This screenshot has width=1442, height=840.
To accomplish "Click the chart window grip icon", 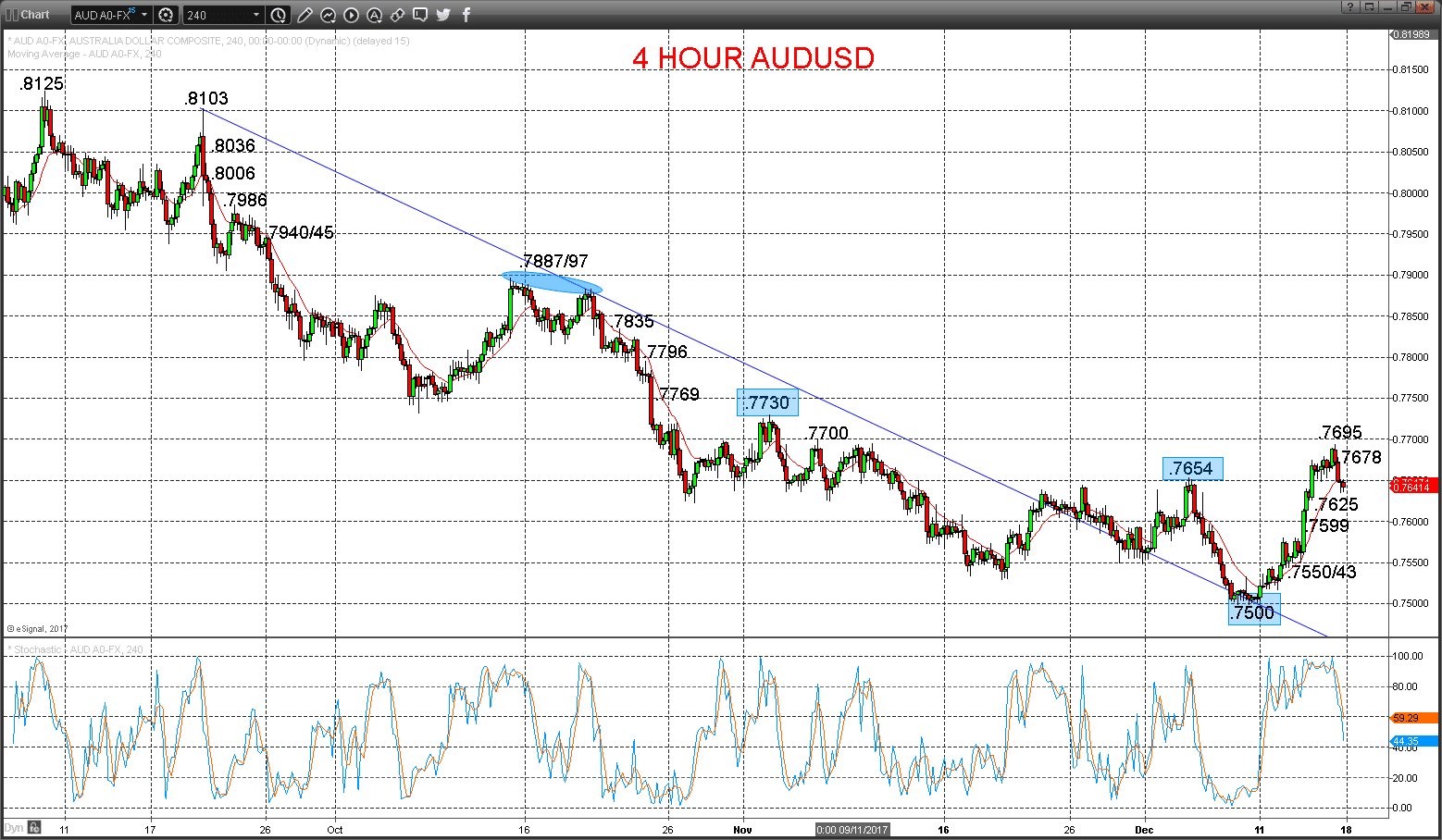I will click(x=11, y=15).
